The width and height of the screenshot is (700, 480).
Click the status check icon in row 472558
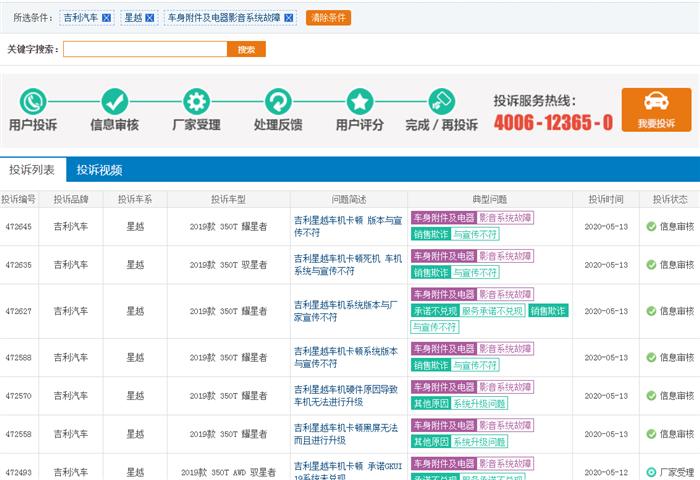(651, 434)
